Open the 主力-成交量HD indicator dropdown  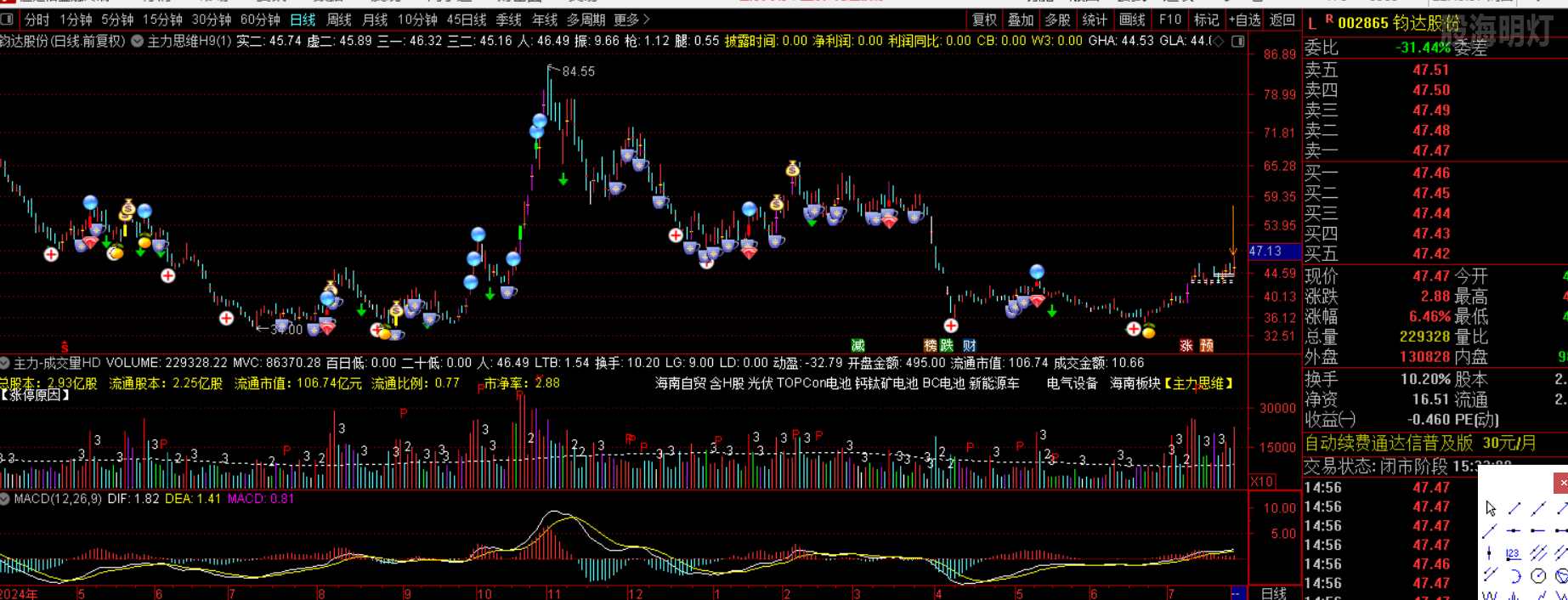[5, 363]
